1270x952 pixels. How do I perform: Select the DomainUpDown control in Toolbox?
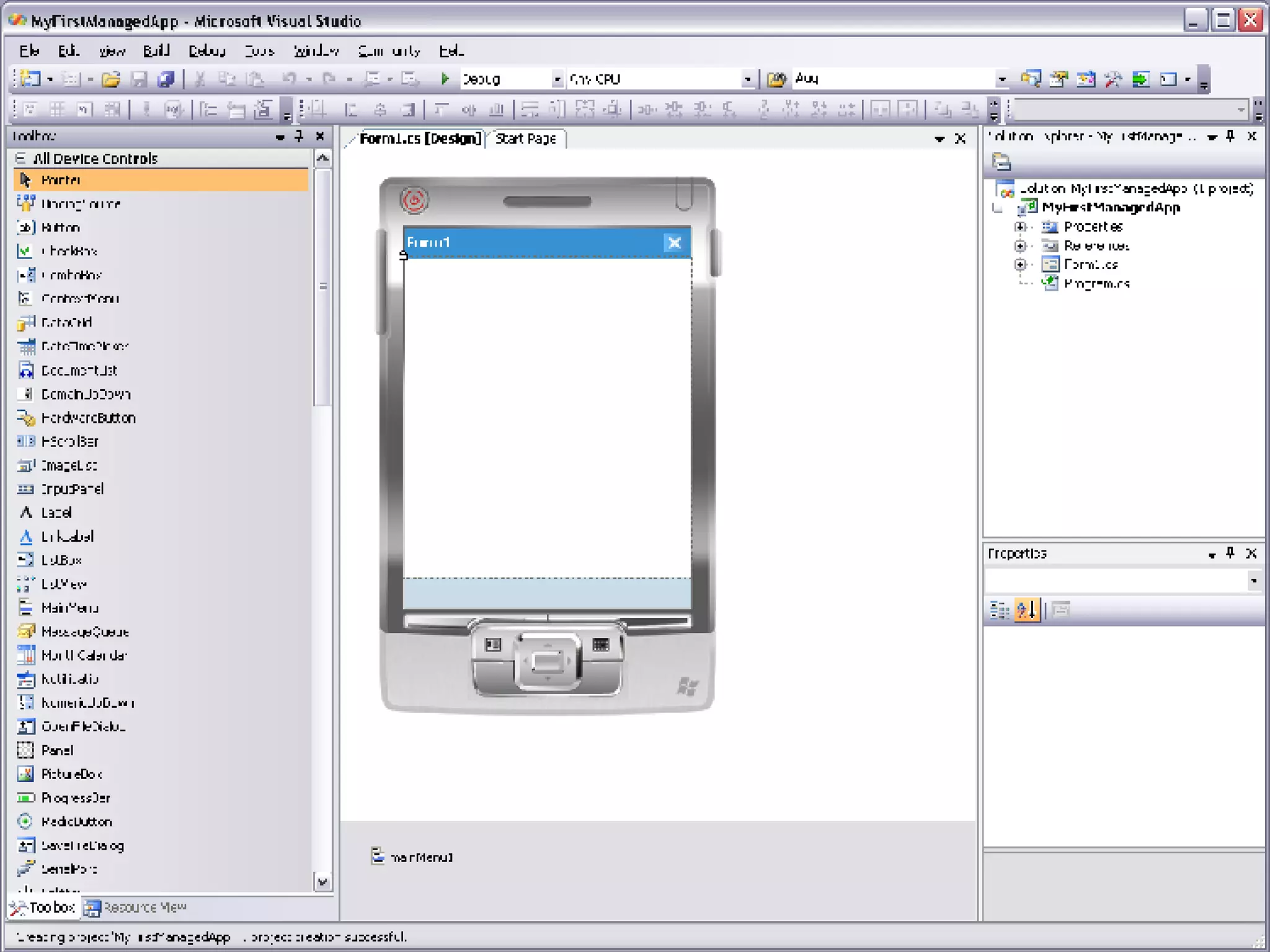pyautogui.click(x=161, y=394)
